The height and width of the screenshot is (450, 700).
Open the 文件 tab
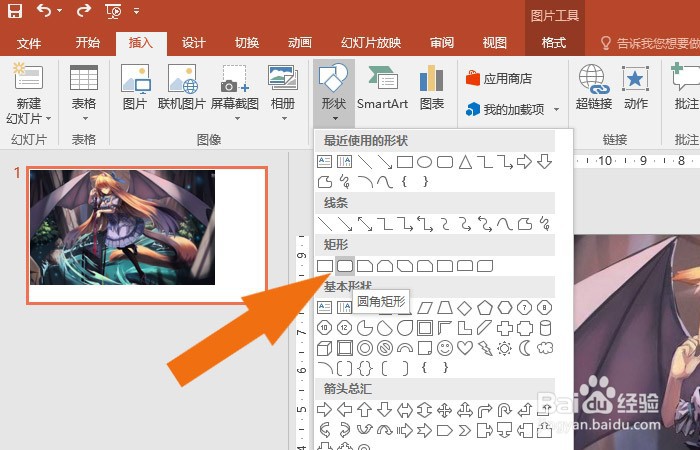pyautogui.click(x=29, y=43)
